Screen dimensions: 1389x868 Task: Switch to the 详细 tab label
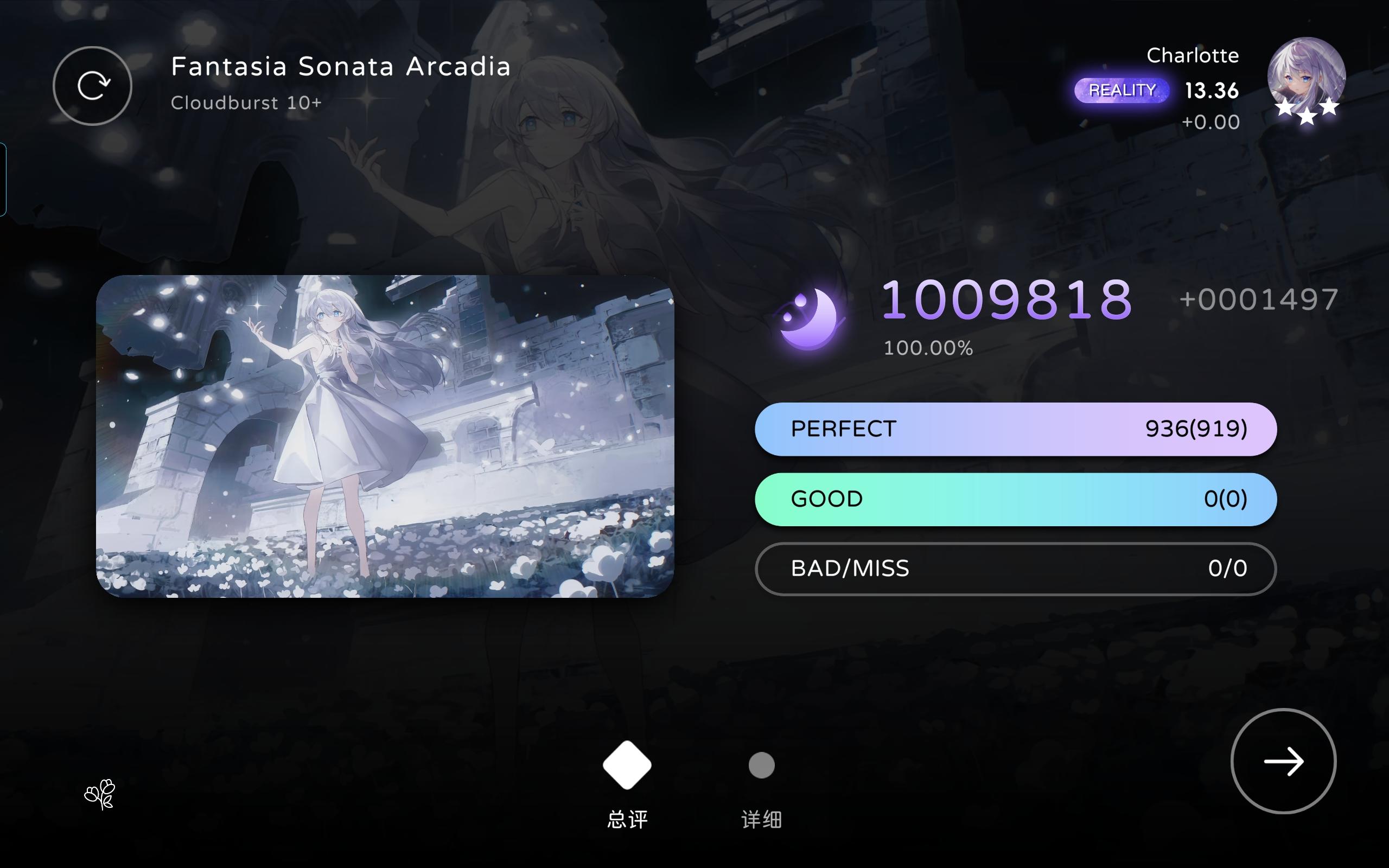coord(762,819)
